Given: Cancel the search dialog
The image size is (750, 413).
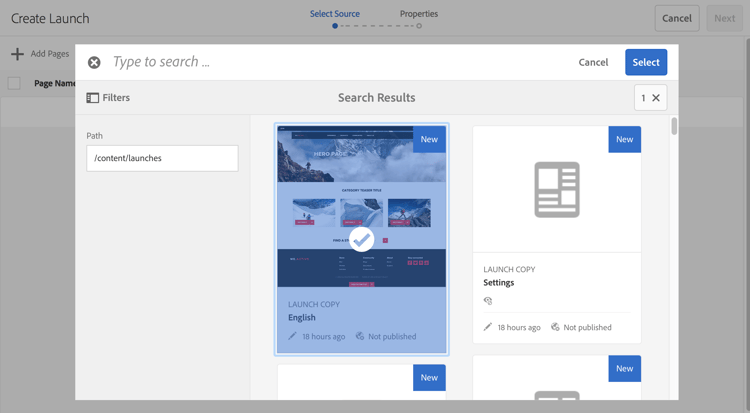Looking at the screenshot, I should point(593,62).
